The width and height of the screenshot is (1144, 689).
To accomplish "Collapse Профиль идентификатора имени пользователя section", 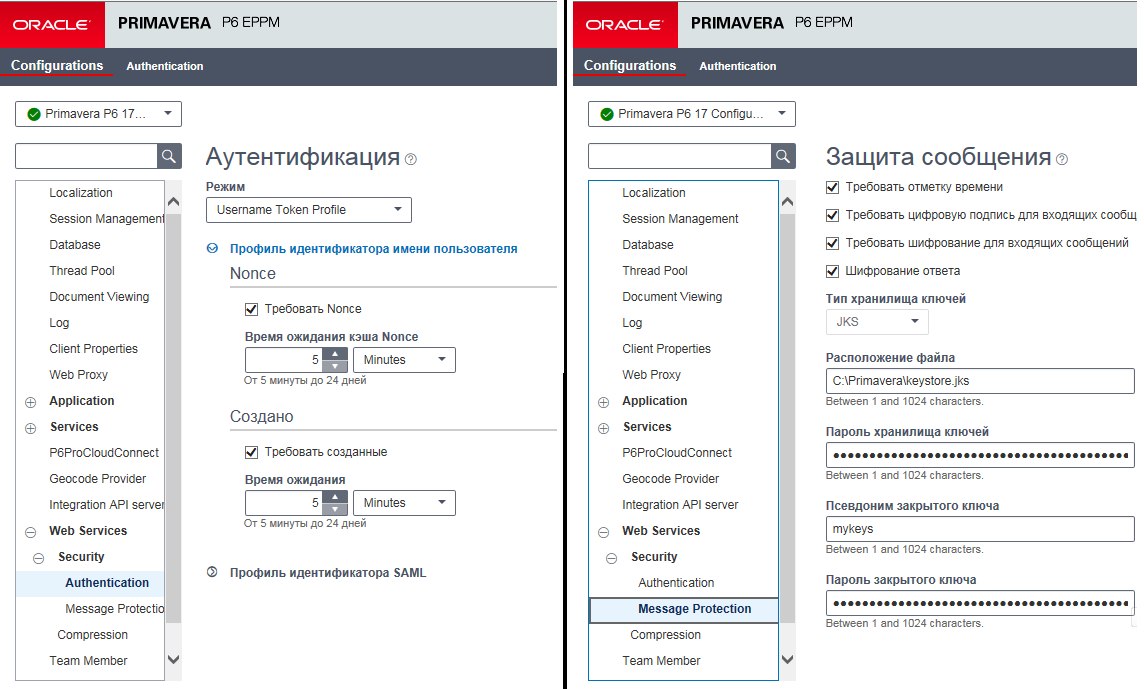I will (x=212, y=248).
